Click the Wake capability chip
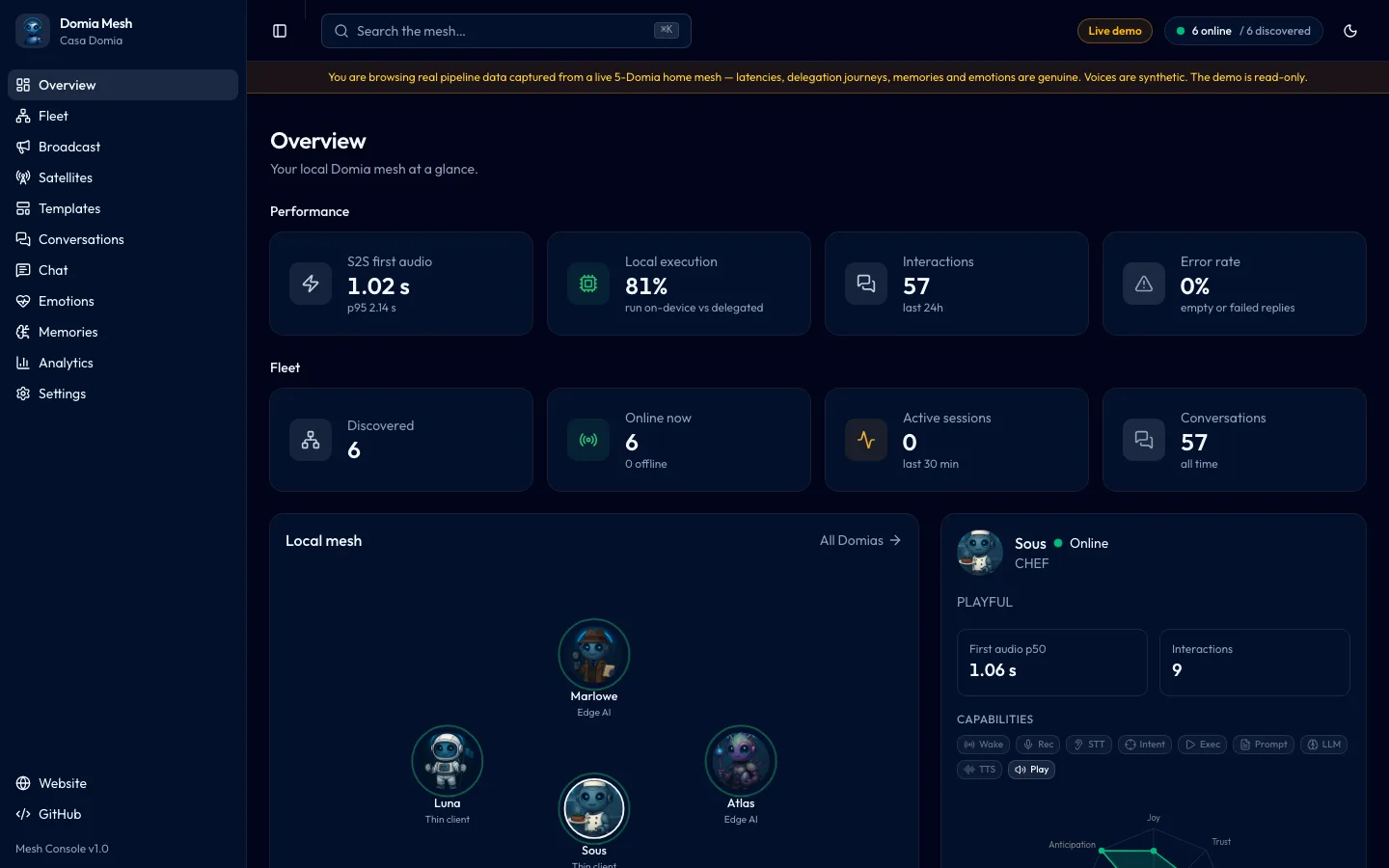The width and height of the screenshot is (1389, 868). click(x=984, y=745)
